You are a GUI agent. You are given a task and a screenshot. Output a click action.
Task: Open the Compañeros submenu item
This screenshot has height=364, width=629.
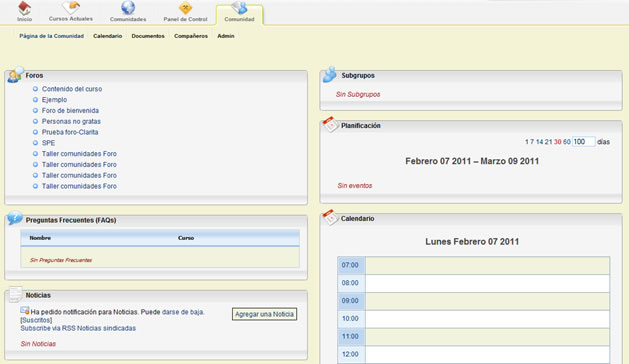tap(191, 36)
